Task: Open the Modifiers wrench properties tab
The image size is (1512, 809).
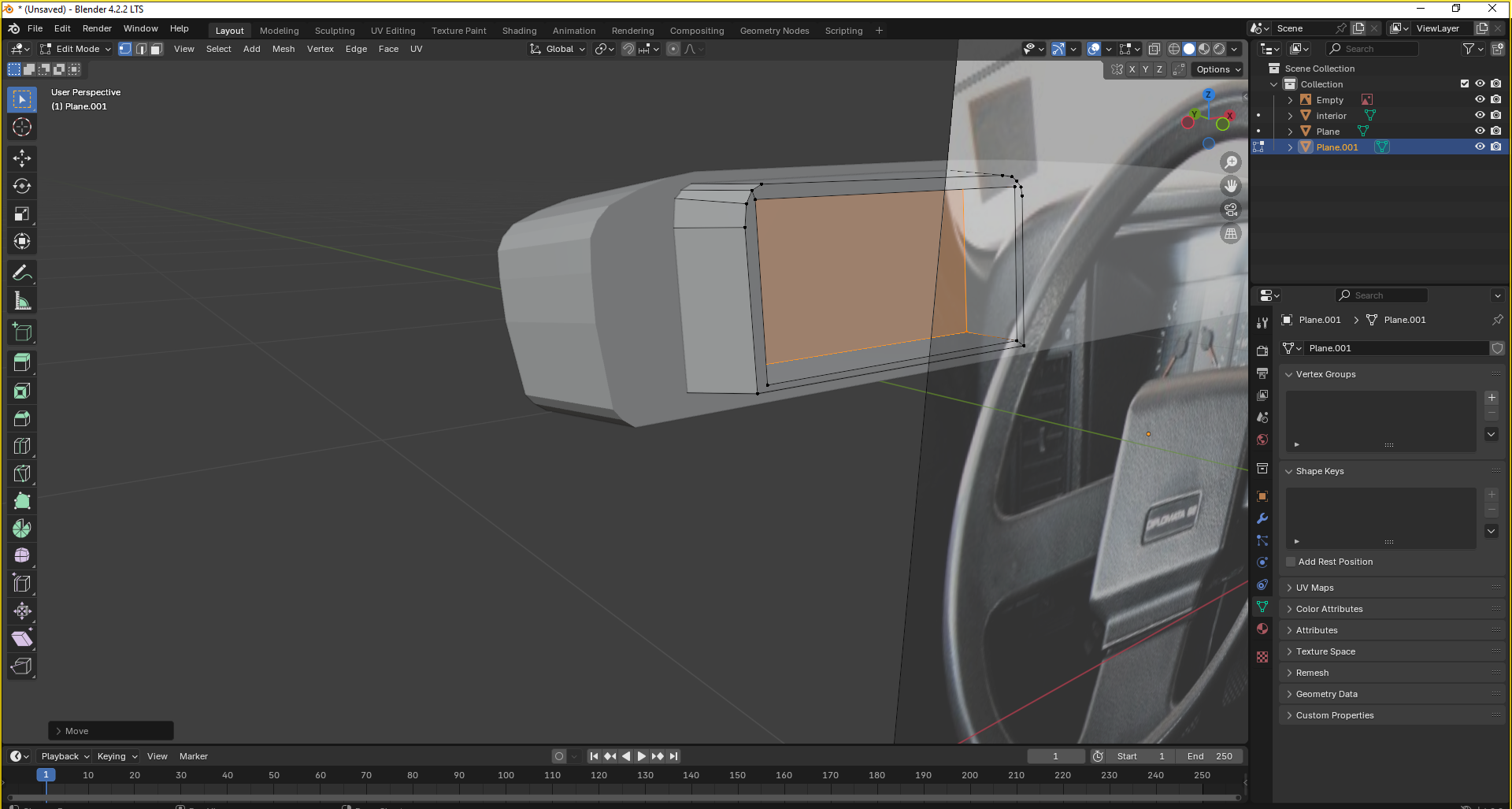Action: click(1262, 518)
